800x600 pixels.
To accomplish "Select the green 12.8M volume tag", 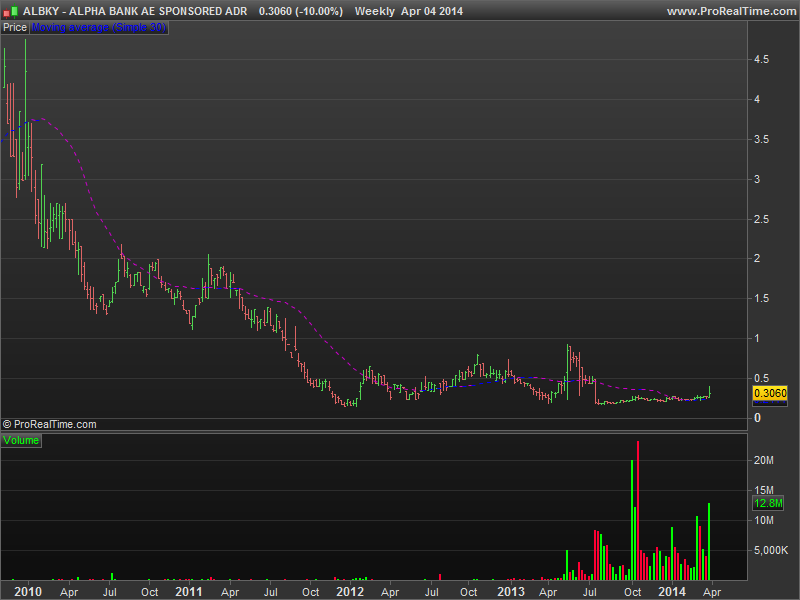I will [x=767, y=505].
